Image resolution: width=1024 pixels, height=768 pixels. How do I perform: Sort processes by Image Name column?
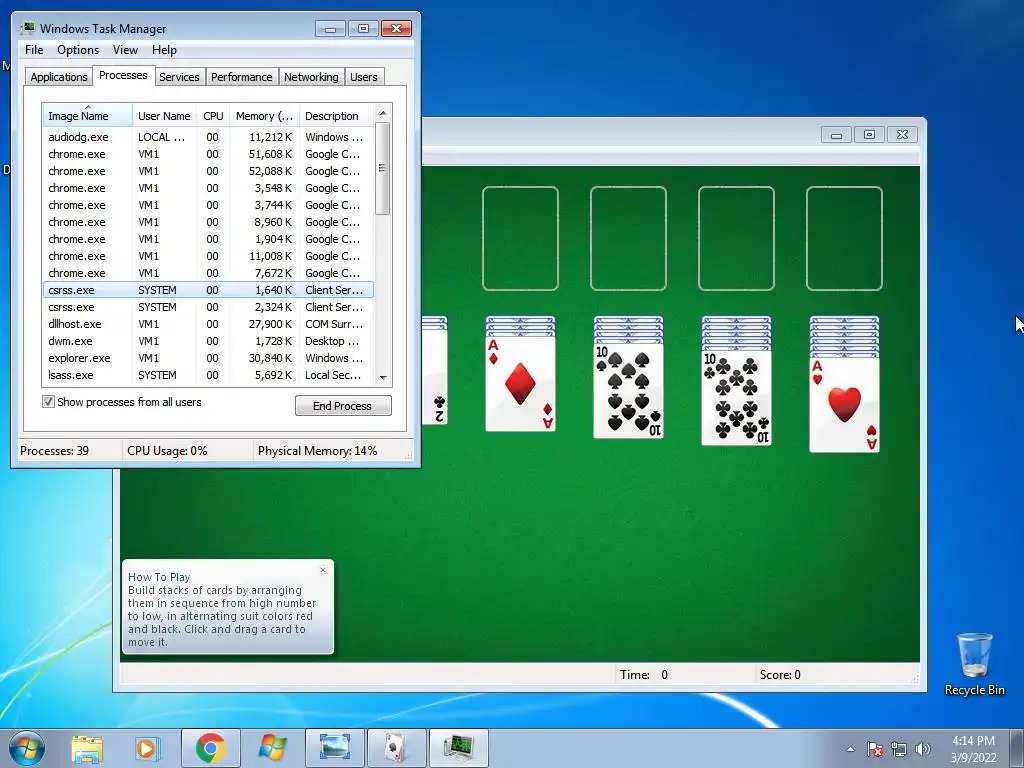[x=88, y=116]
